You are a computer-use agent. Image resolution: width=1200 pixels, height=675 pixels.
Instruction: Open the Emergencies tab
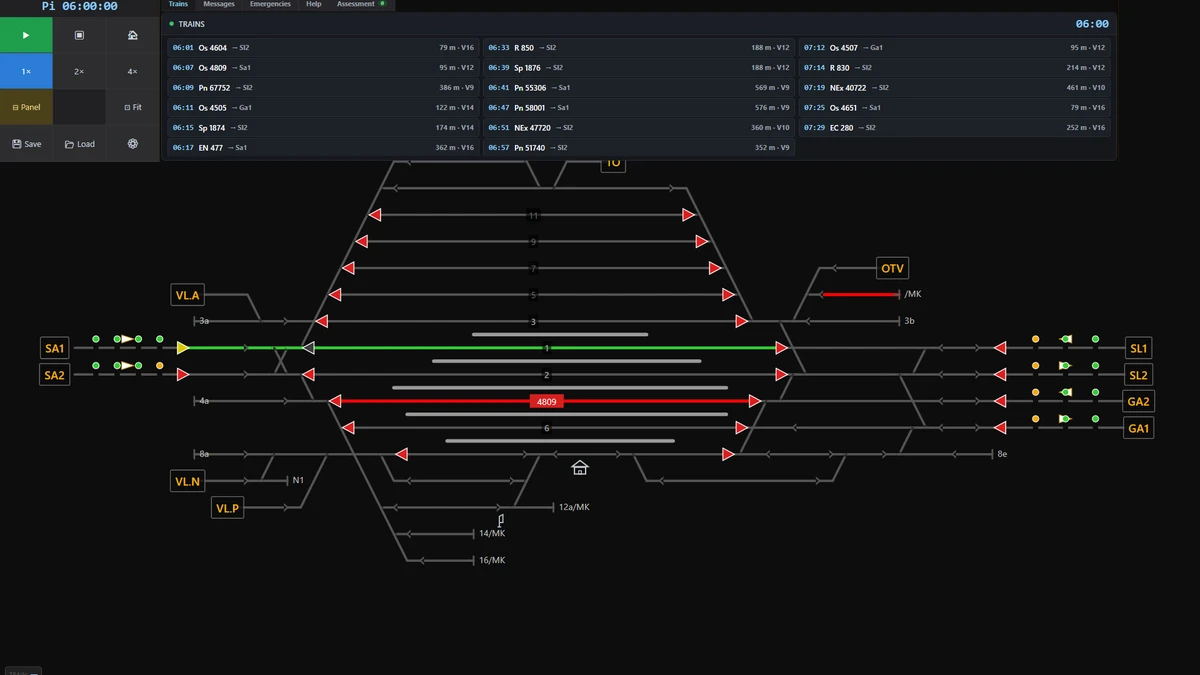coord(270,5)
